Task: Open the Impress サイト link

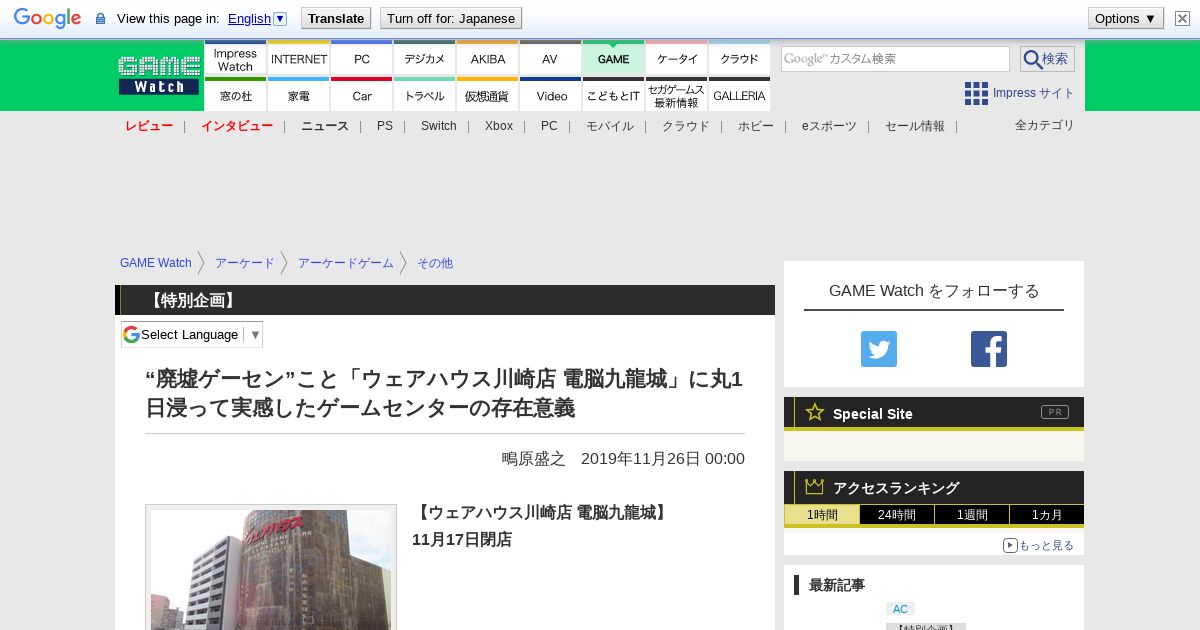Action: click(1033, 93)
